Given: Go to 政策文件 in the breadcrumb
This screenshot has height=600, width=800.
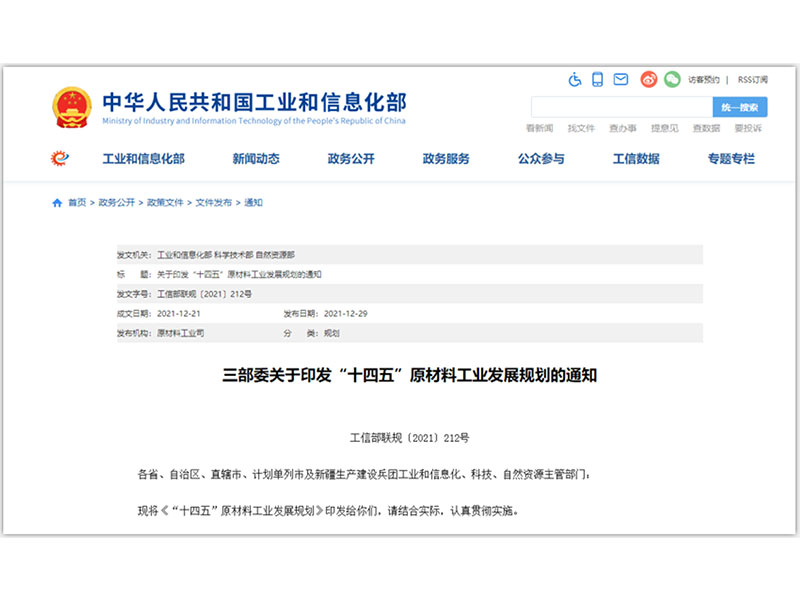Looking at the screenshot, I should click(x=165, y=203).
